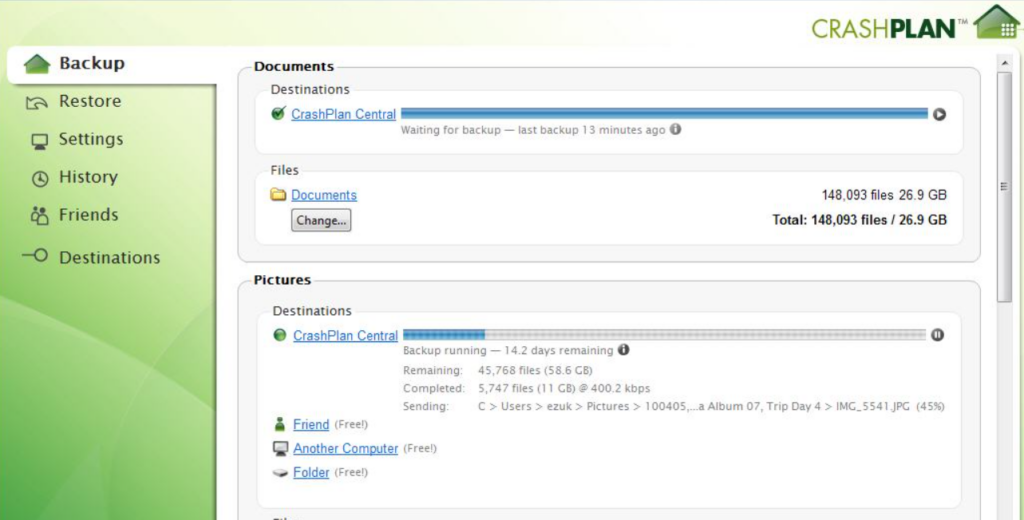This screenshot has height=520, width=1024.
Task: Click 'Total: 148,093 files / 26.9 GB' text
Action: point(859,220)
